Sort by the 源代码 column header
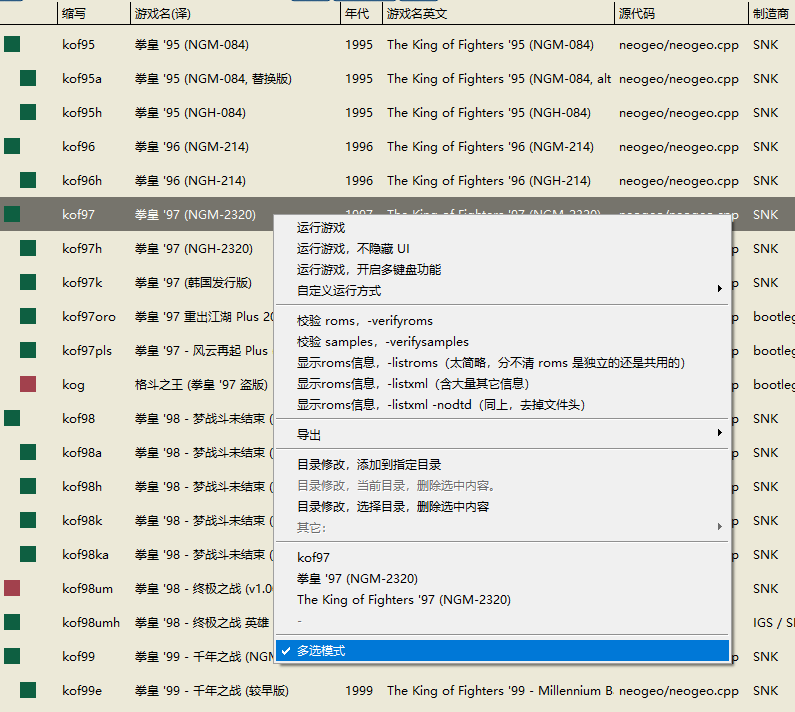Image resolution: width=795 pixels, height=712 pixels. click(681, 13)
